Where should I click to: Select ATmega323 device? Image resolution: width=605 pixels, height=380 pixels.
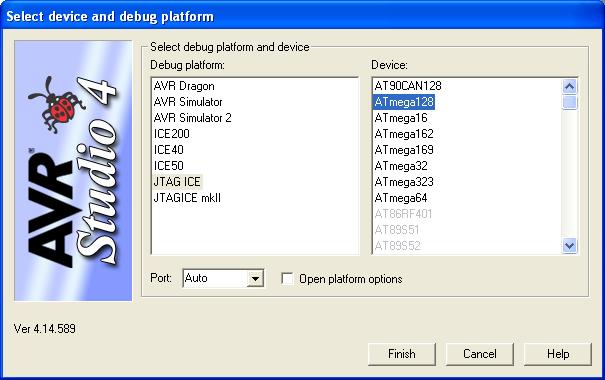coord(404,182)
